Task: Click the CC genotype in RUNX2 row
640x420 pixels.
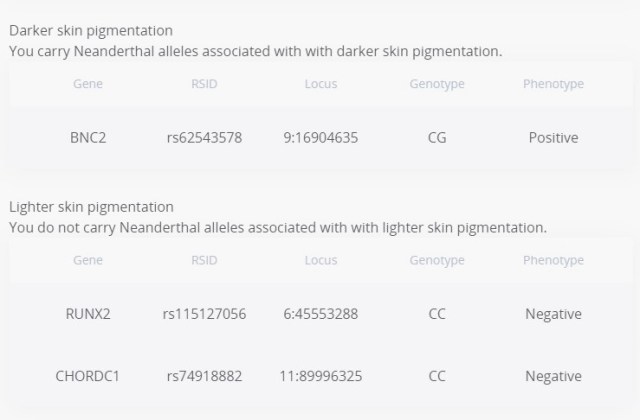Action: pos(437,314)
